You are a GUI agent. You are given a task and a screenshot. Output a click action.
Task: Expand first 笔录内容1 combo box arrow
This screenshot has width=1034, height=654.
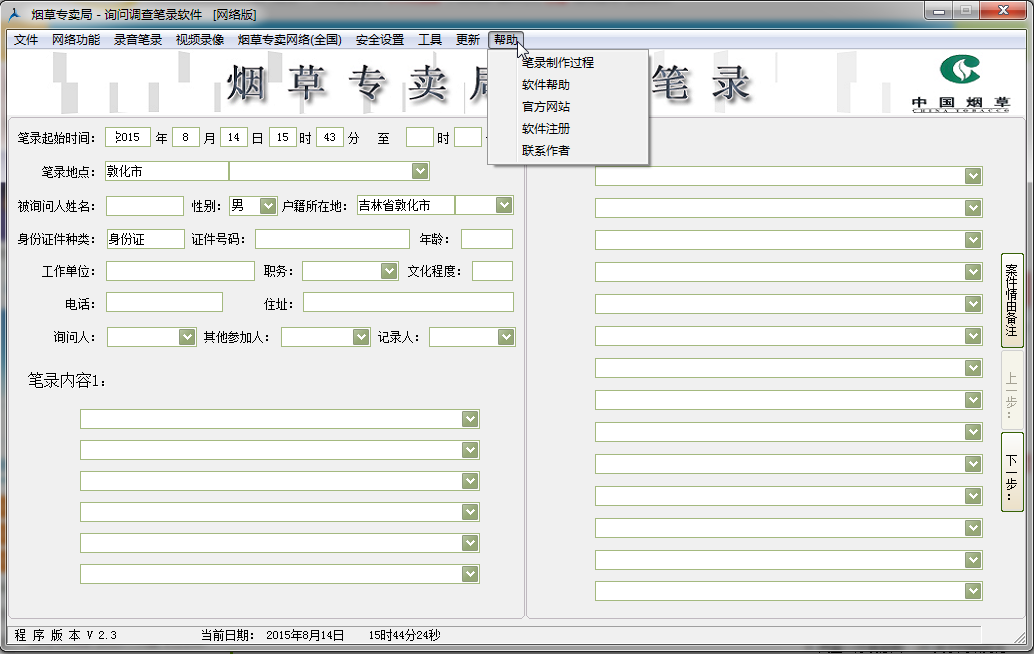(470, 419)
